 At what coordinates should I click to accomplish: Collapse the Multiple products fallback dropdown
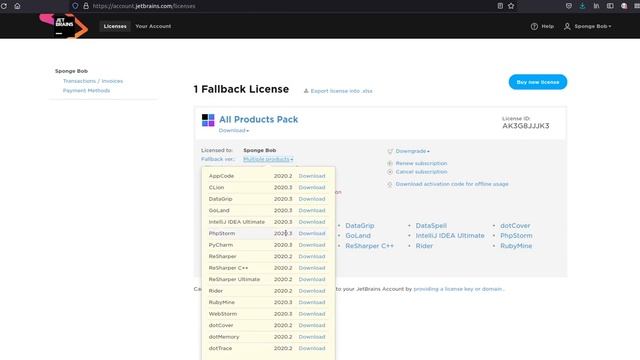268,159
